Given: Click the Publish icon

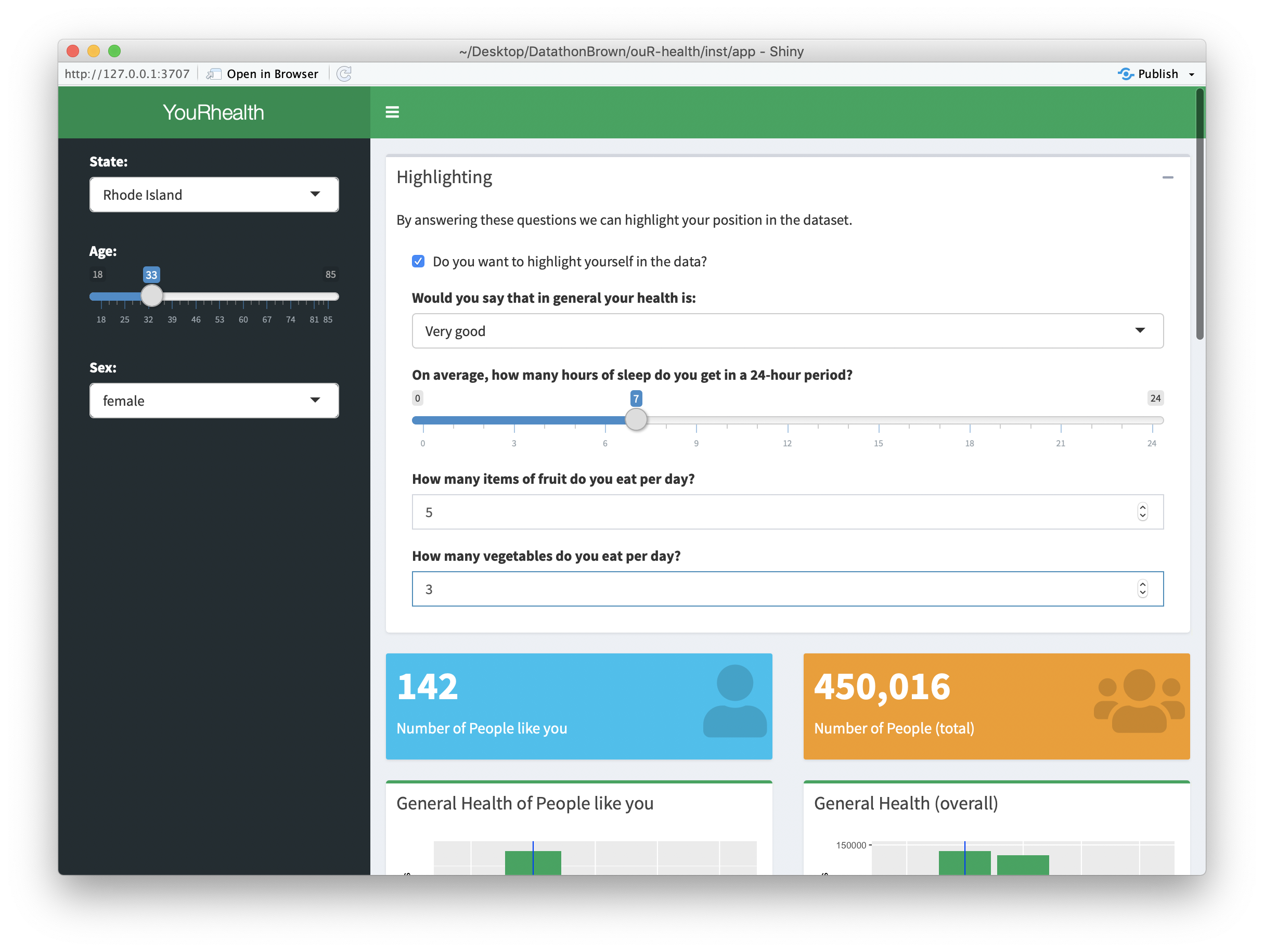Looking at the screenshot, I should [1125, 74].
